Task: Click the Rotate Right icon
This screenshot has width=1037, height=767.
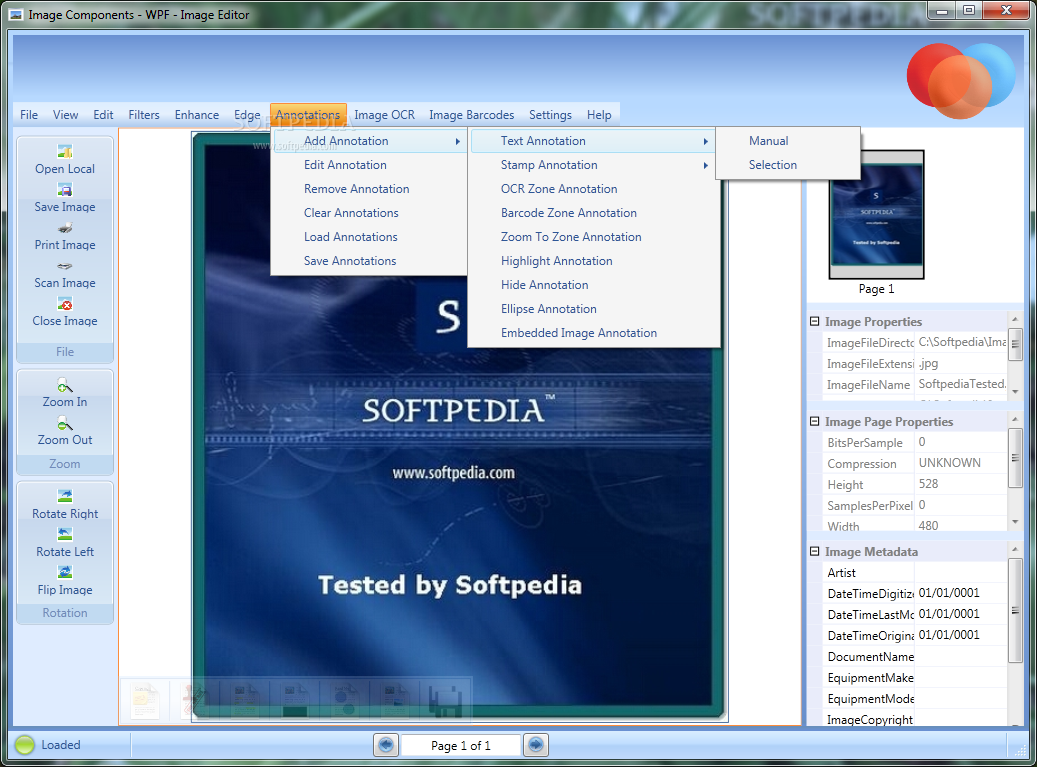Action: (x=65, y=496)
